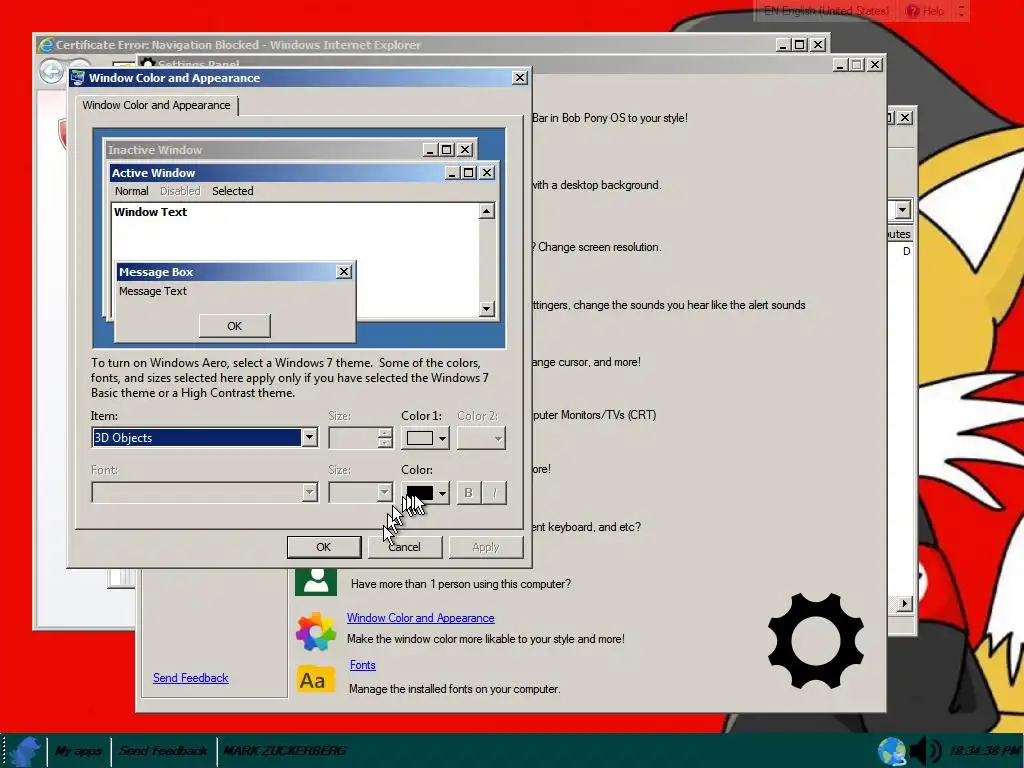The height and width of the screenshot is (768, 1024).
Task: Open the Fonts link in Settings Panel
Action: pos(362,665)
